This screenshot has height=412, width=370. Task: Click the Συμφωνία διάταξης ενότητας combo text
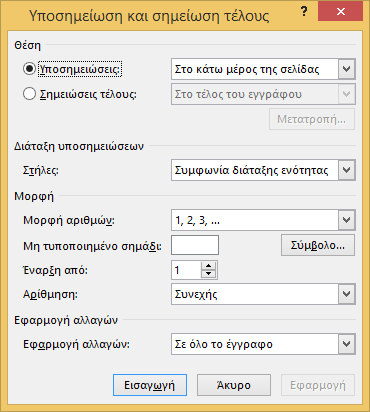coord(252,170)
